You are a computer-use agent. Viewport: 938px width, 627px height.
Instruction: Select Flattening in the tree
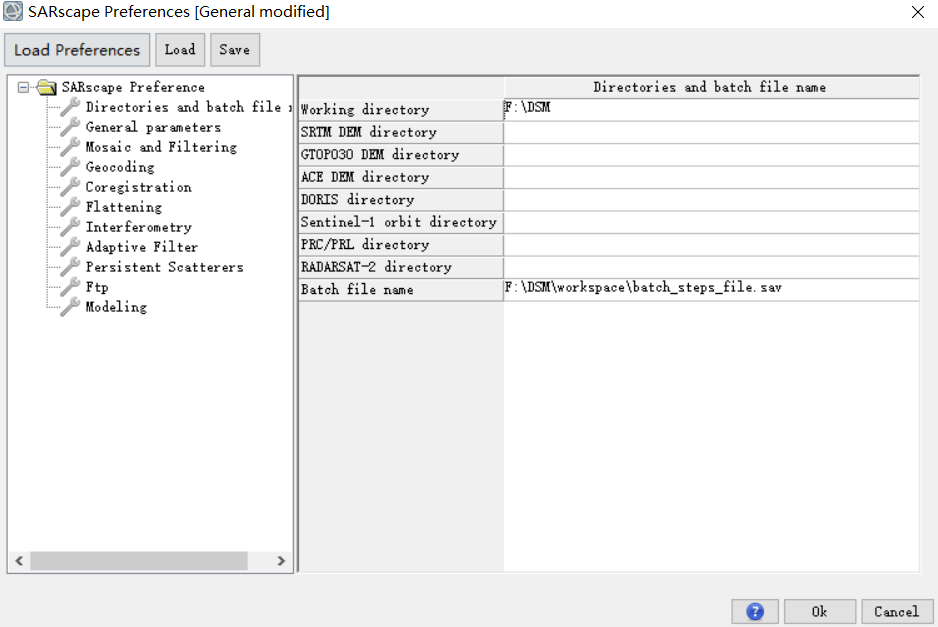coord(123,207)
